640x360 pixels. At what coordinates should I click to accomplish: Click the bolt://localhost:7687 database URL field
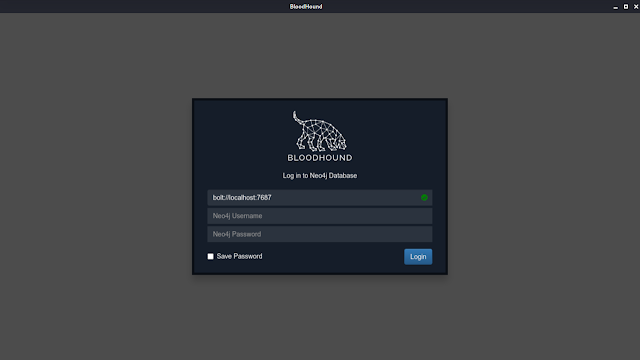coord(320,198)
